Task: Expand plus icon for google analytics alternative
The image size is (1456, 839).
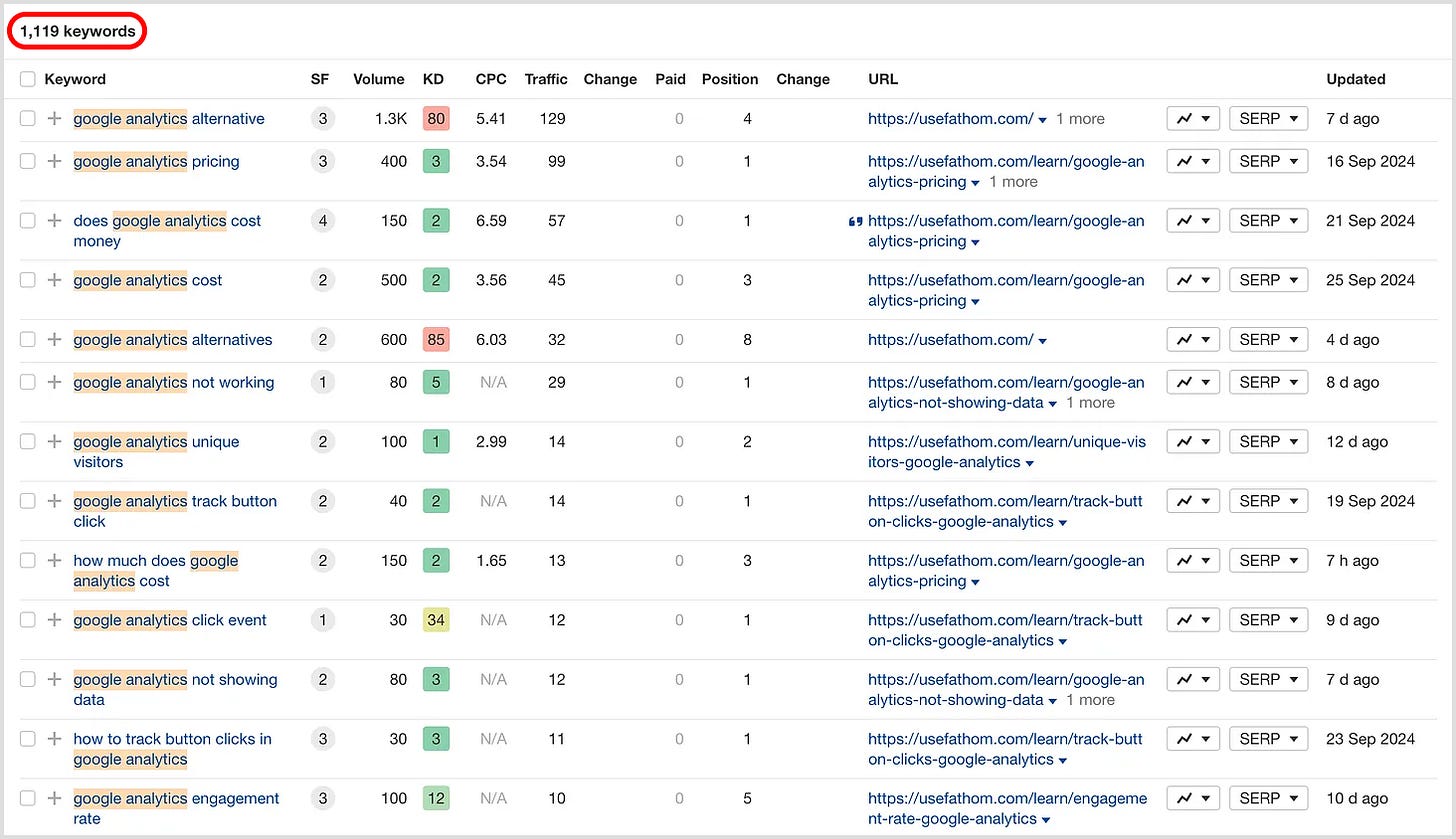Action: (x=54, y=119)
